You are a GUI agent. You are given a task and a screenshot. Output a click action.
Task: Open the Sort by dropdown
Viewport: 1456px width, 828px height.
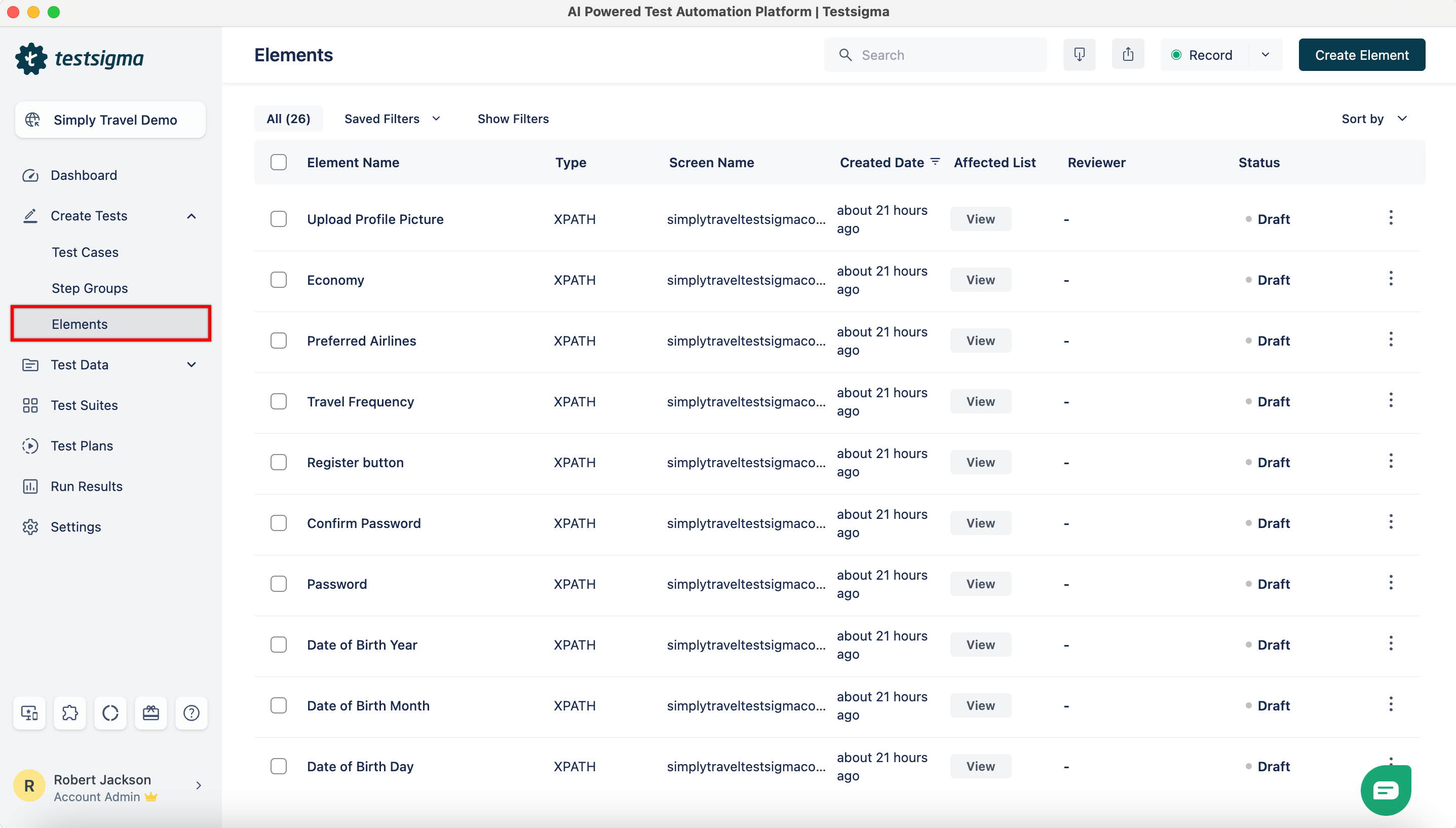click(x=1373, y=119)
